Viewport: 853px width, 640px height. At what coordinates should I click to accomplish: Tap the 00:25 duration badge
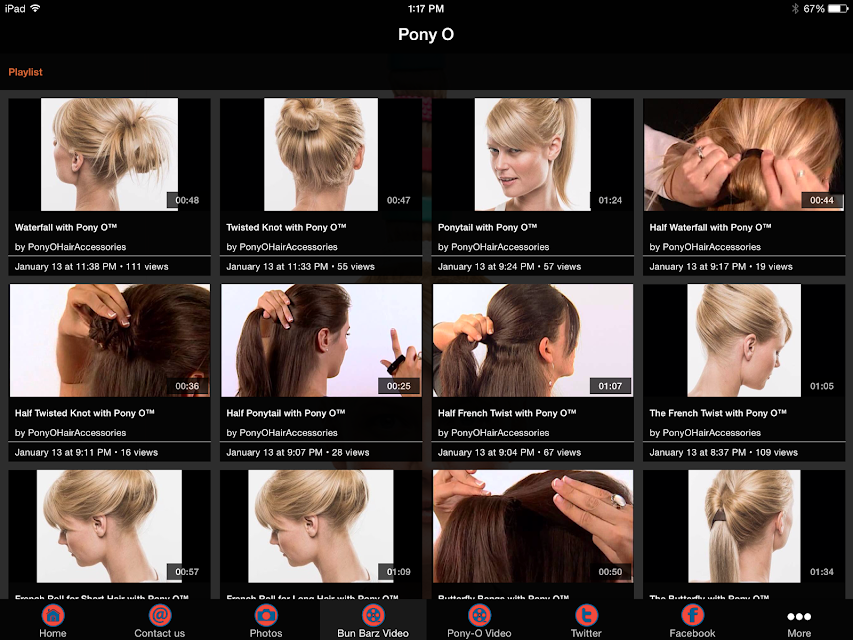click(399, 386)
